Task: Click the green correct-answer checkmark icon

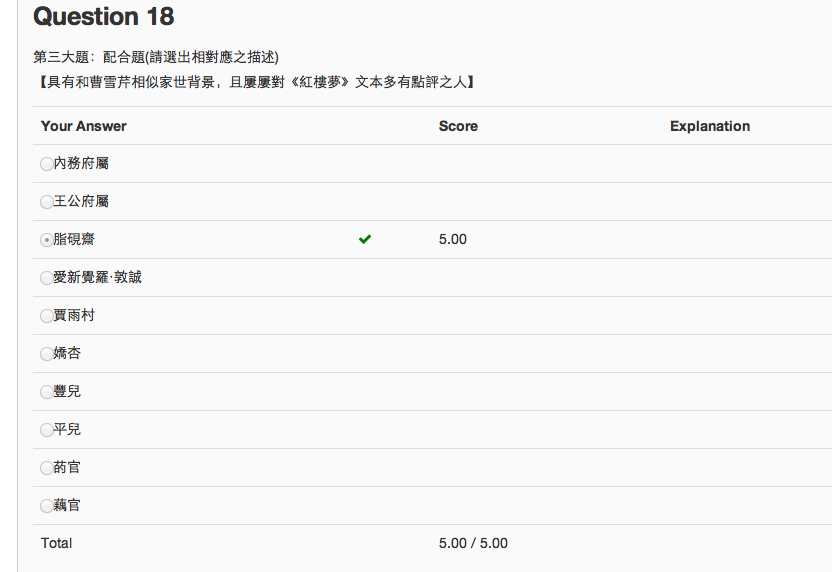Action: point(365,239)
